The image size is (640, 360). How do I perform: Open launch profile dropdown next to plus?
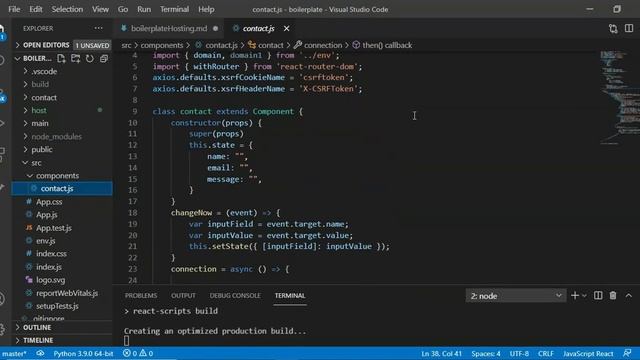584,296
